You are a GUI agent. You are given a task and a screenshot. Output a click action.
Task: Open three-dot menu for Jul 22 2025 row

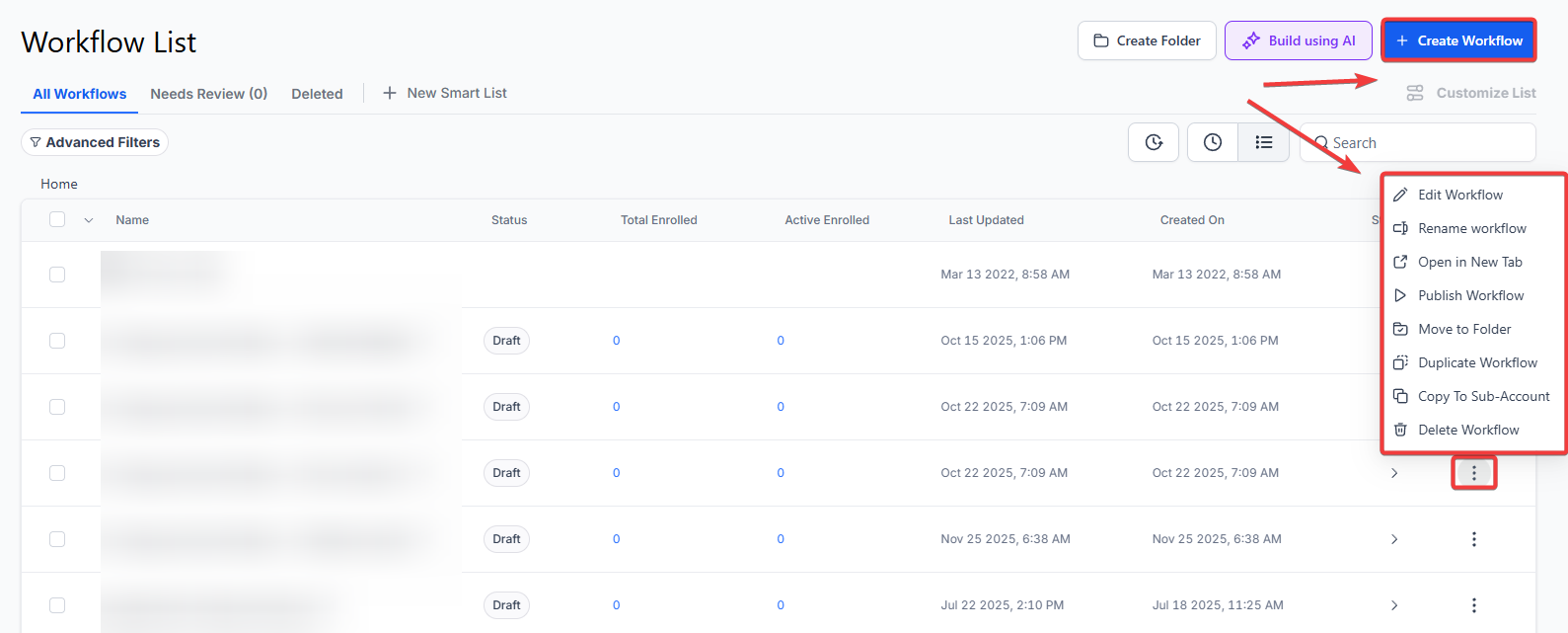point(1473,605)
